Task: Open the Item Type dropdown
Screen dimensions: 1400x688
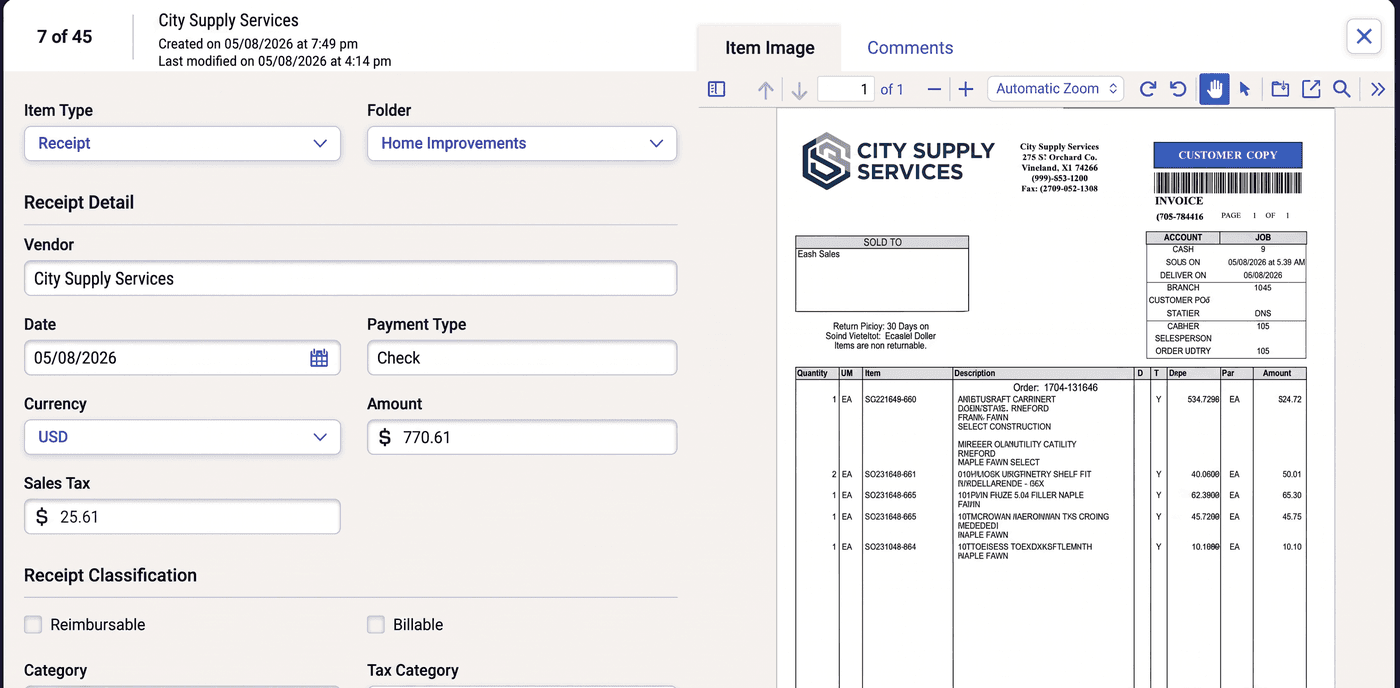Action: click(182, 143)
